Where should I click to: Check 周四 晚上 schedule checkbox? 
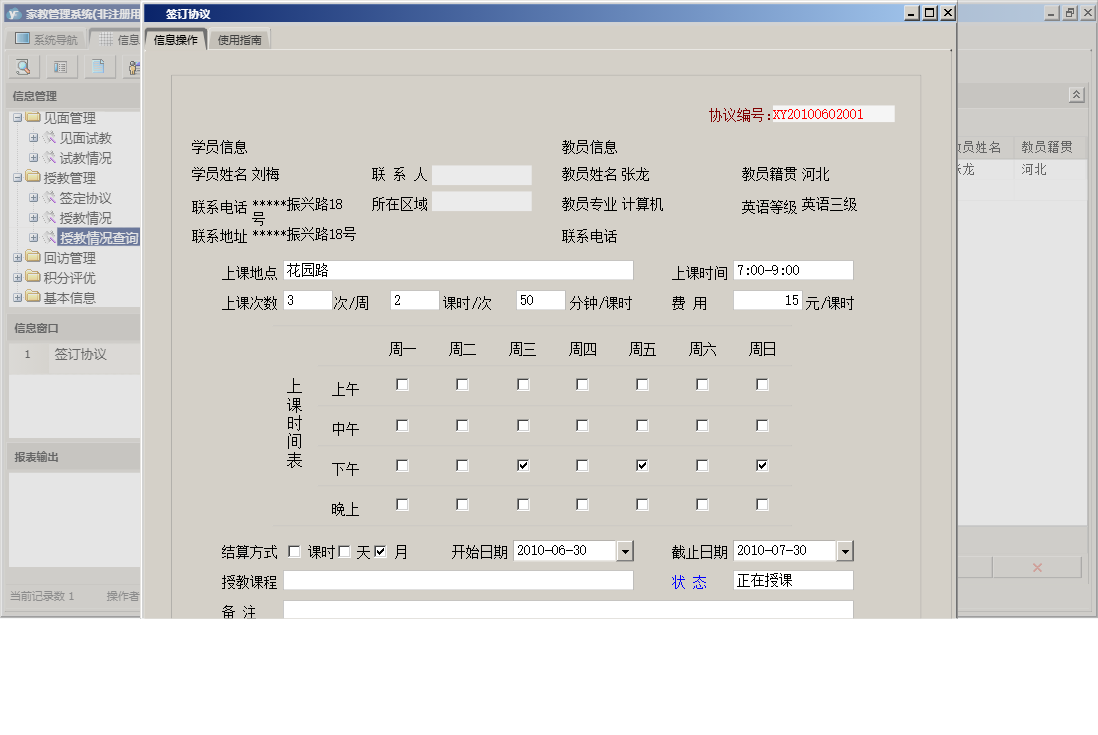(582, 505)
